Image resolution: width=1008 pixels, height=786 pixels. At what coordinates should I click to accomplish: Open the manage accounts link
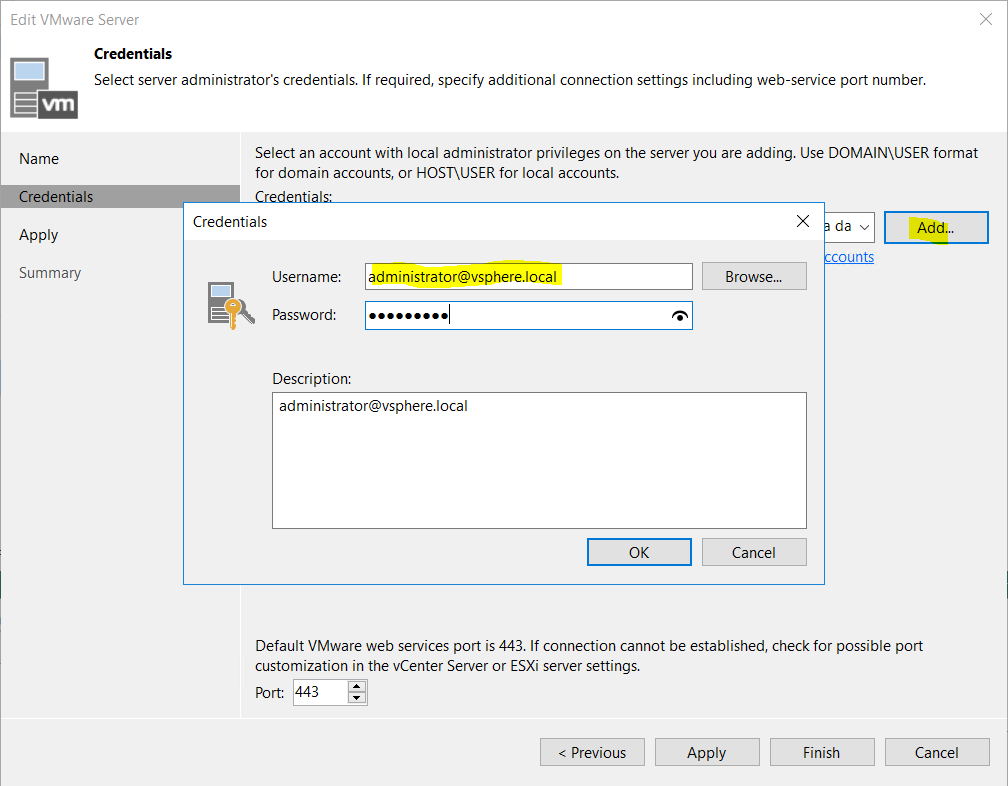[x=849, y=257]
